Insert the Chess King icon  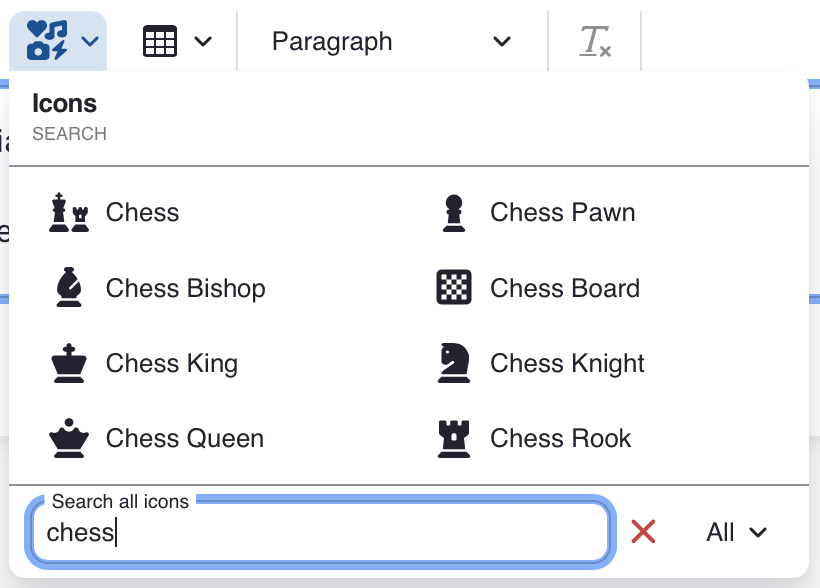[x=69, y=363]
